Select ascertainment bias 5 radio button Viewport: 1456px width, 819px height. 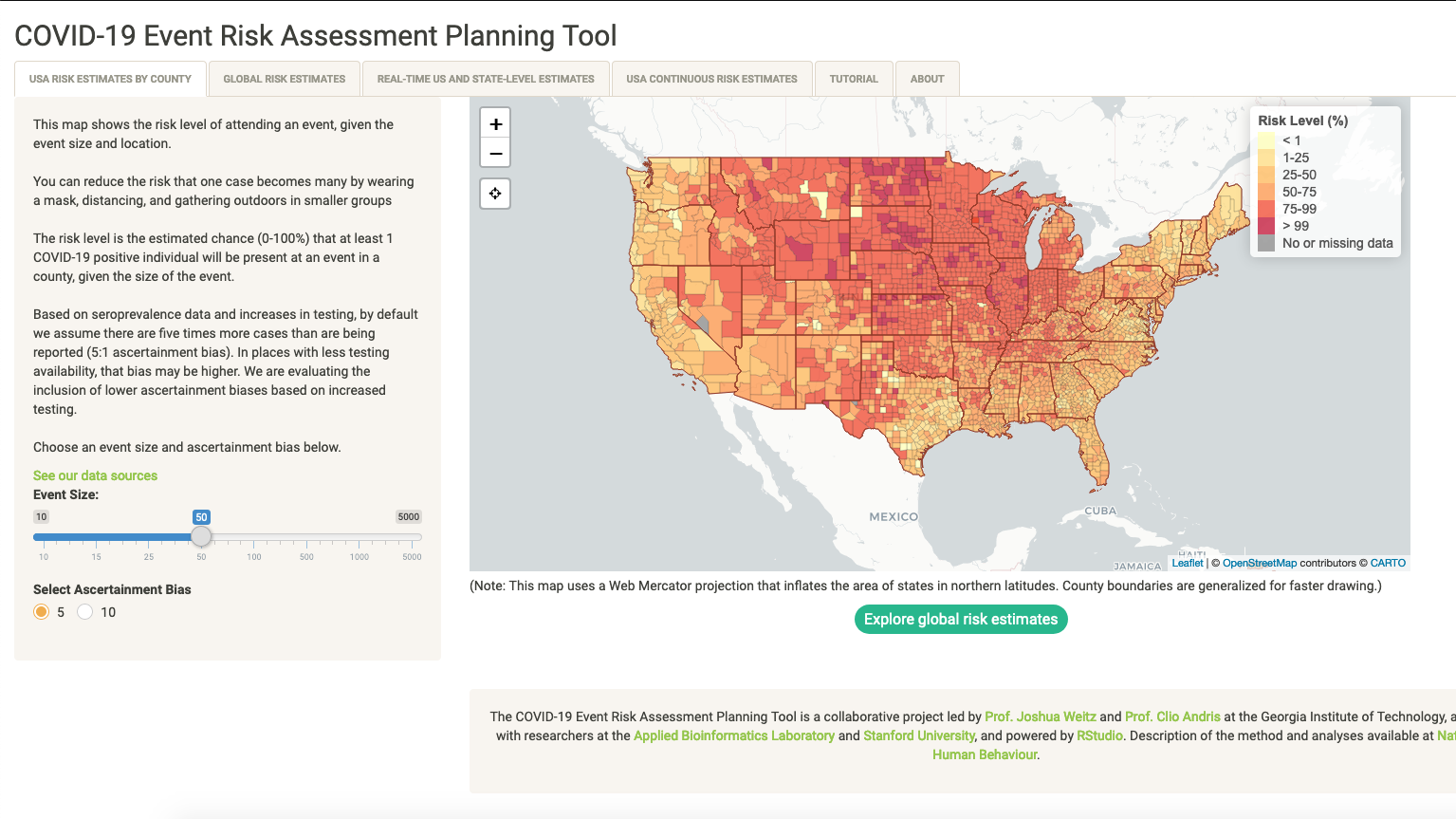tap(41, 612)
